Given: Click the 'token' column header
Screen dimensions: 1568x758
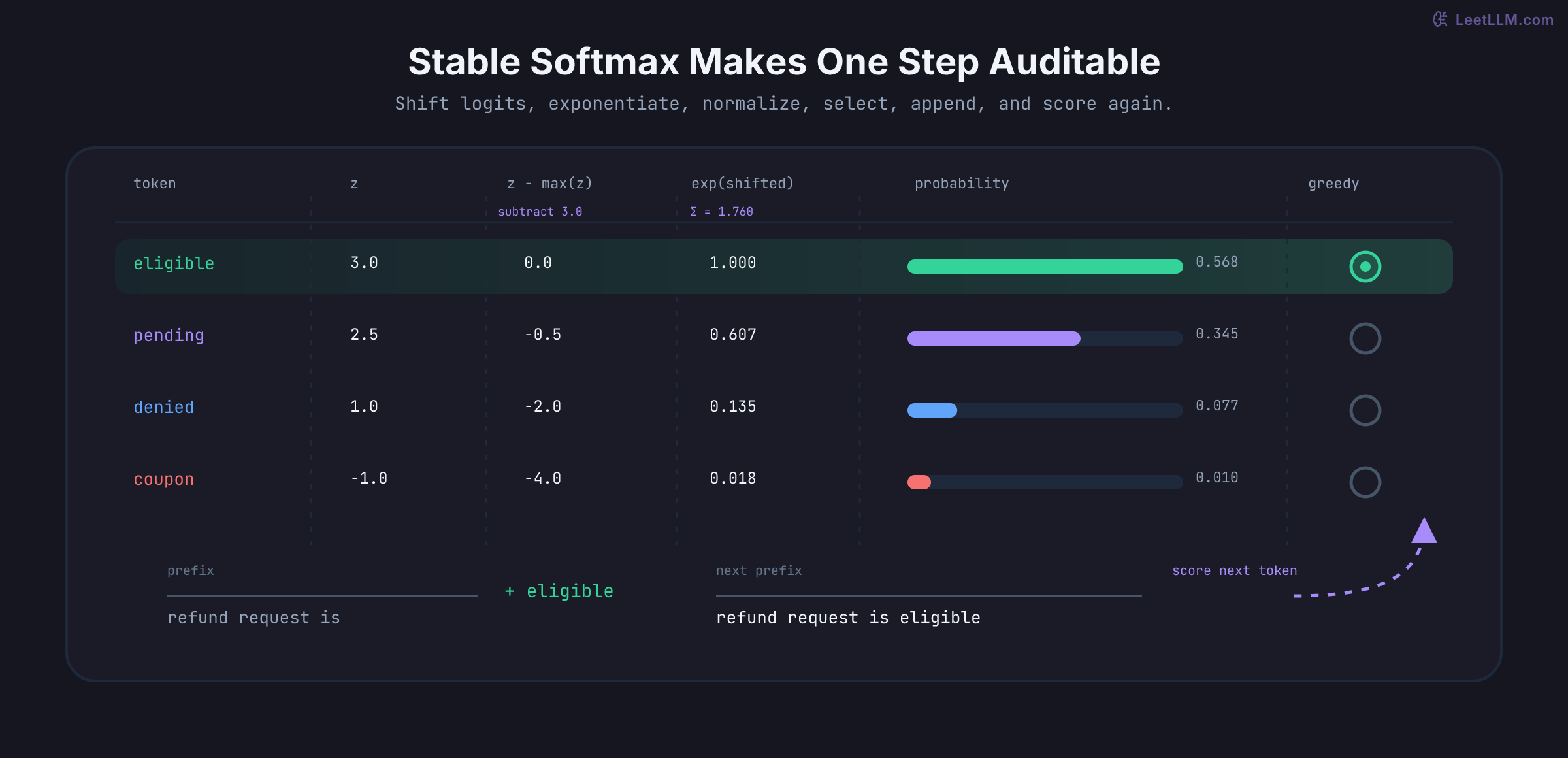Looking at the screenshot, I should pyautogui.click(x=155, y=184).
